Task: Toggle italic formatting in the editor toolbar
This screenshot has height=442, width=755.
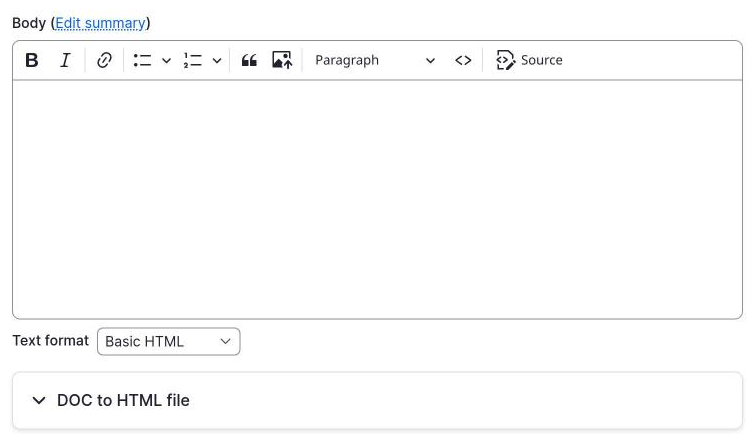Action: [x=65, y=61]
